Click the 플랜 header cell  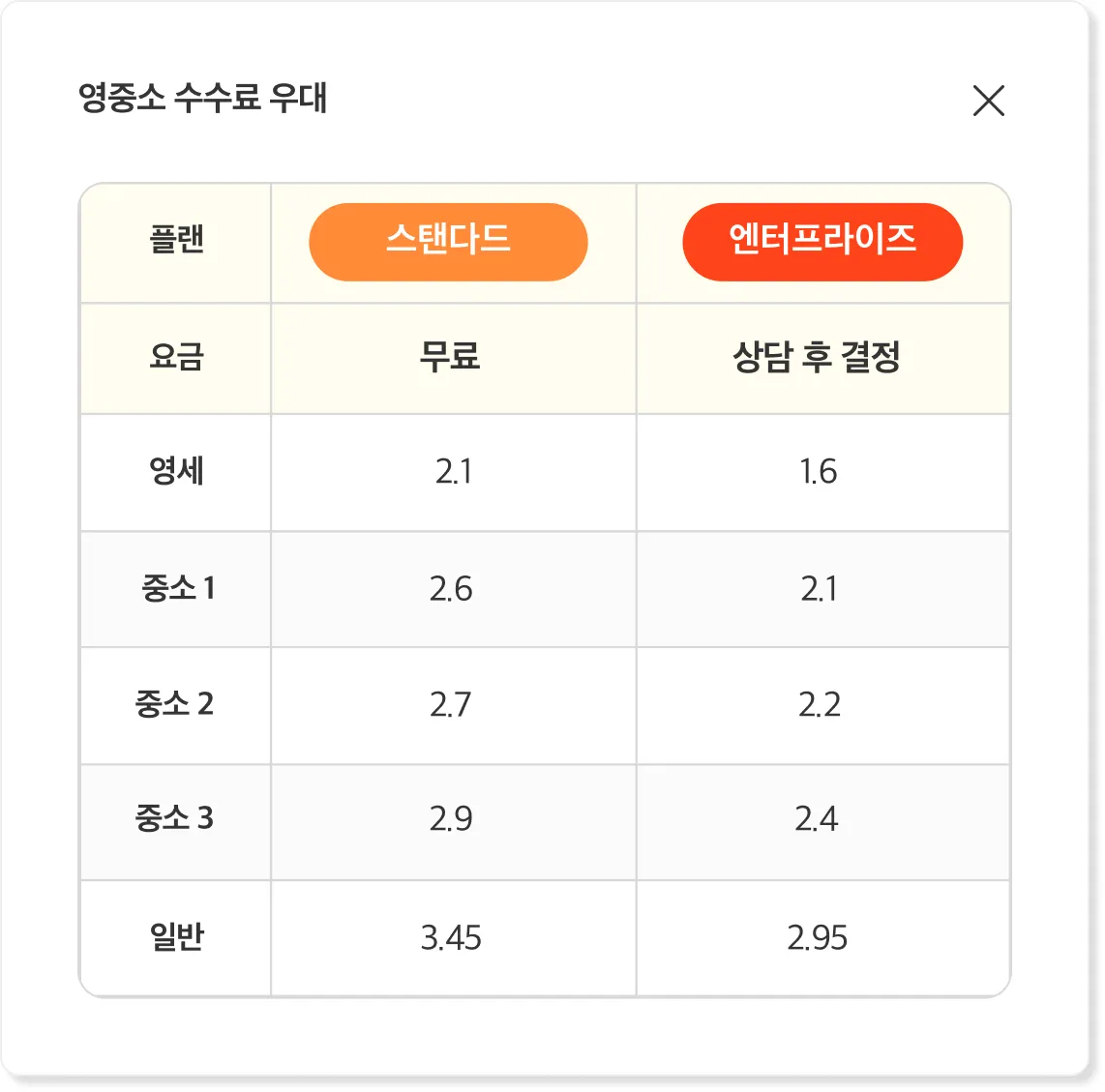click(x=176, y=239)
